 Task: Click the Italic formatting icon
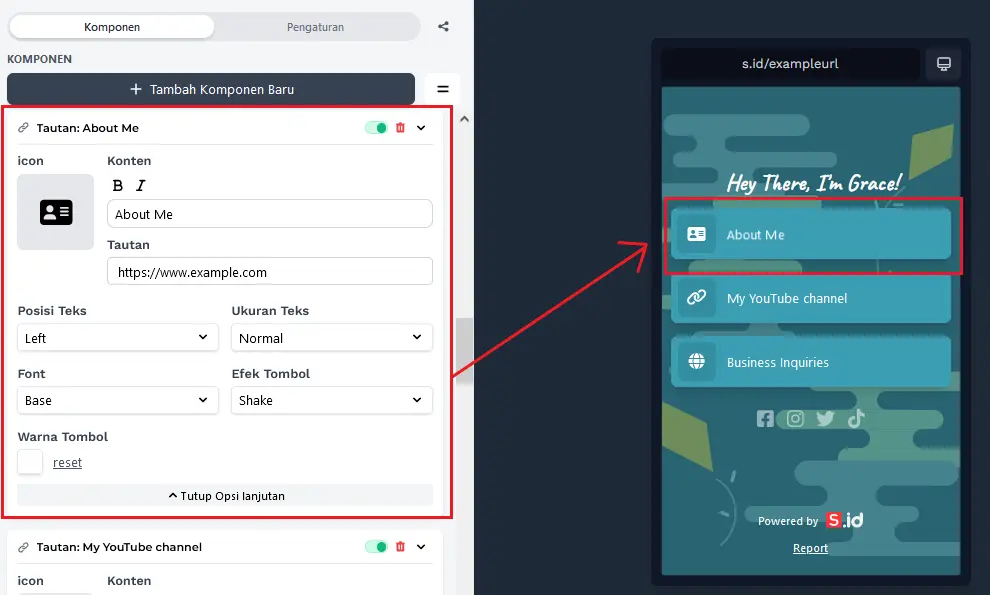tap(141, 185)
